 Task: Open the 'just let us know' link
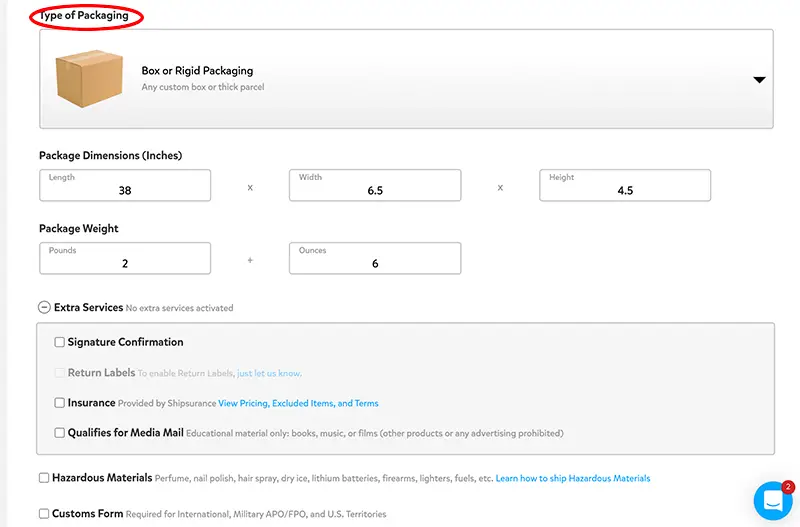[269, 373]
